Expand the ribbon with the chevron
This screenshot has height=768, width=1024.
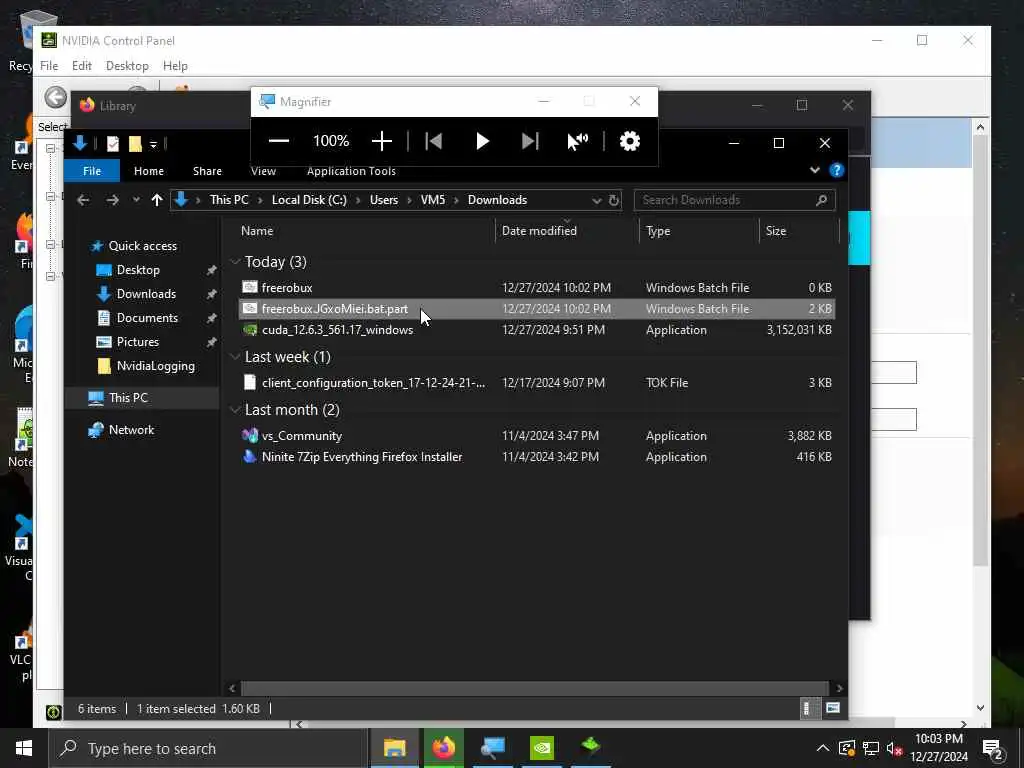click(x=814, y=170)
